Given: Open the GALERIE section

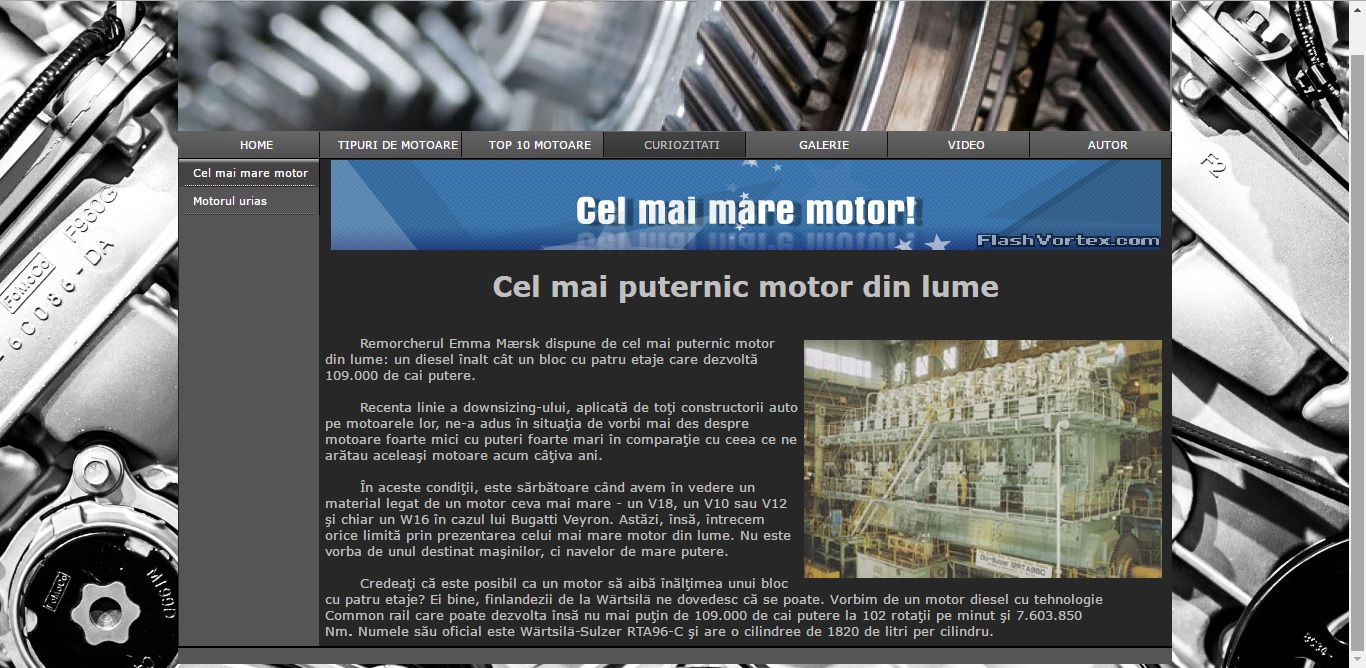Looking at the screenshot, I should coord(823,145).
